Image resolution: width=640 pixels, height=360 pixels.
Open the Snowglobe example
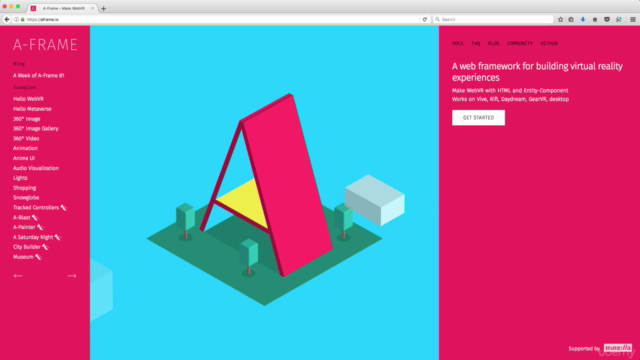[x=26, y=198]
